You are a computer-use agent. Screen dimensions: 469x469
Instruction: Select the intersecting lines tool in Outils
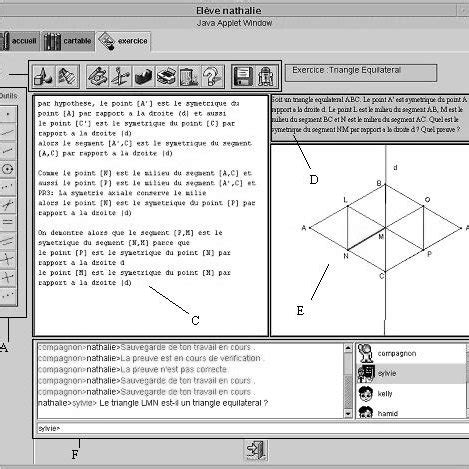(x=8, y=205)
